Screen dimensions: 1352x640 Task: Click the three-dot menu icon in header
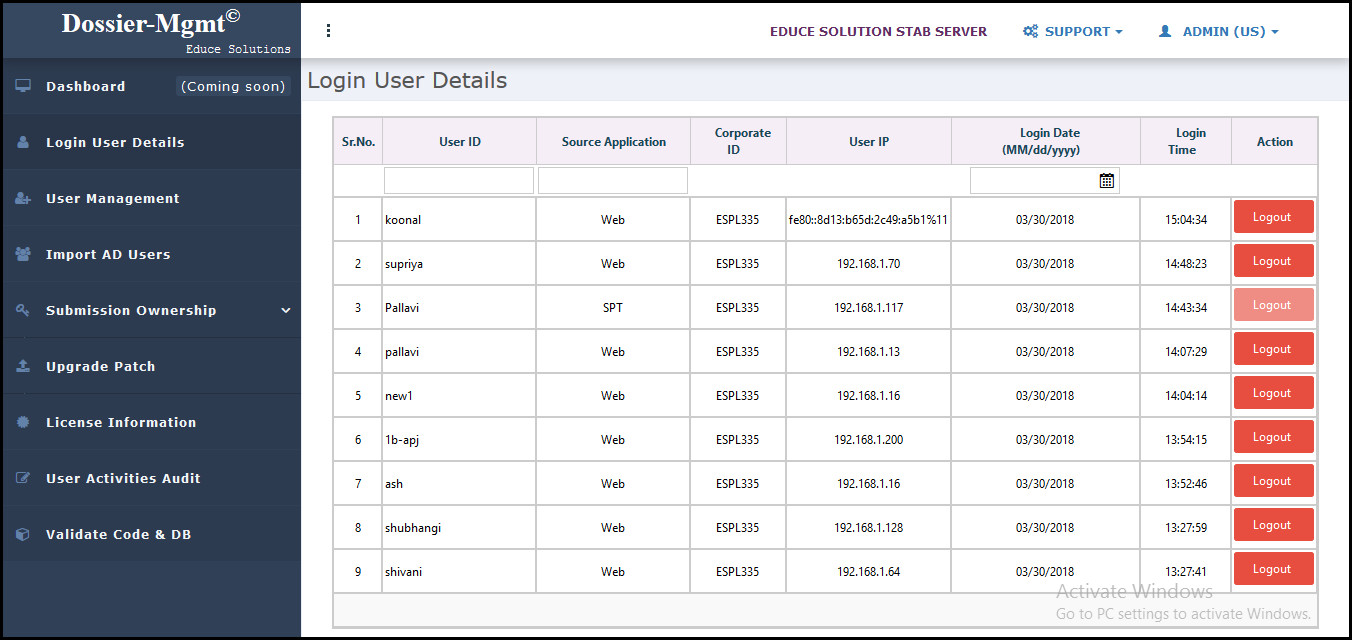tap(328, 31)
